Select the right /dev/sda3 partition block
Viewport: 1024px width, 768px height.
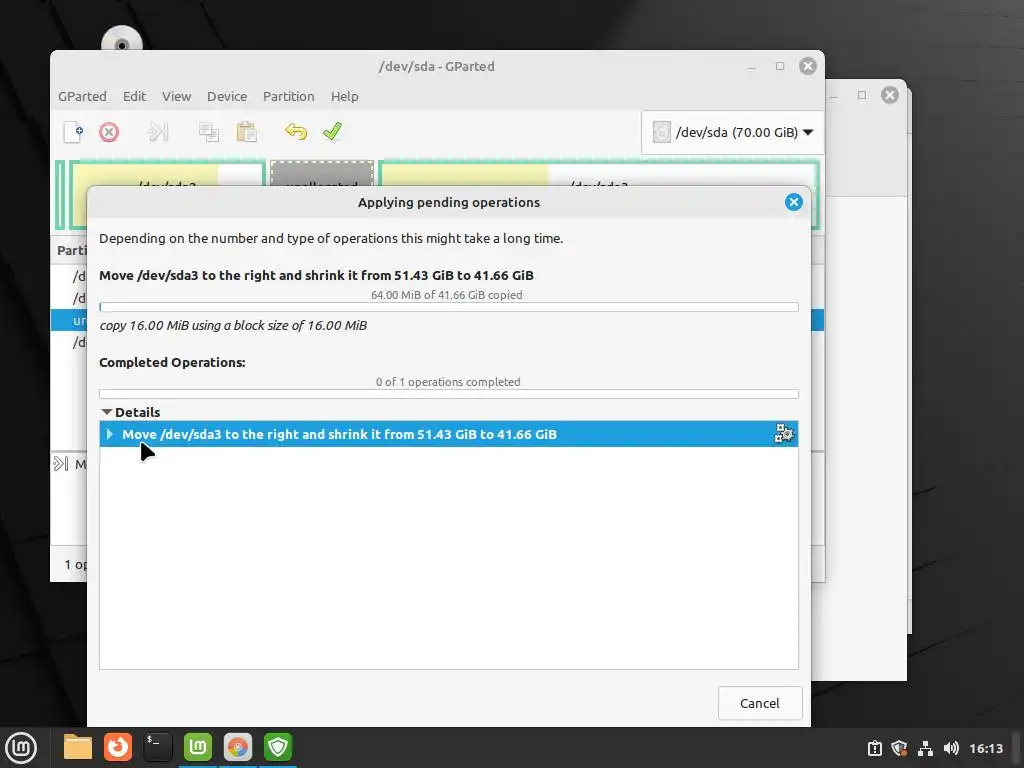tap(598, 173)
